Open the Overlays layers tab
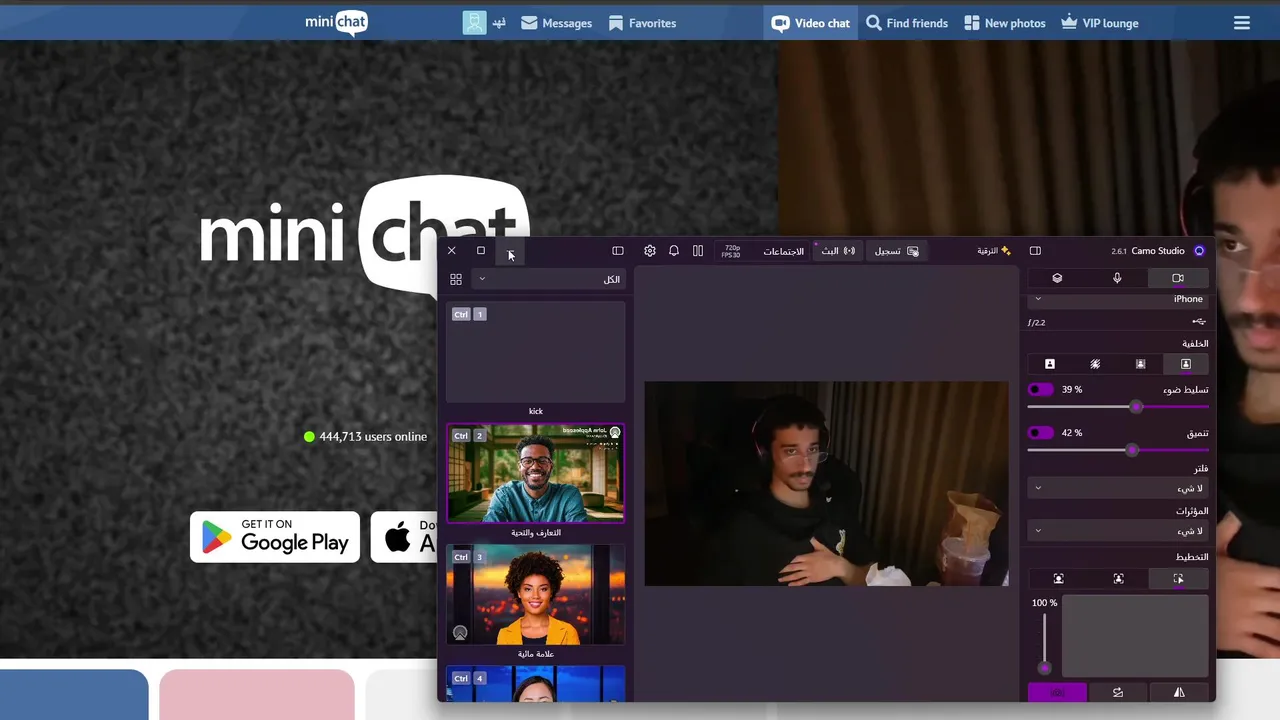 coord(1057,278)
